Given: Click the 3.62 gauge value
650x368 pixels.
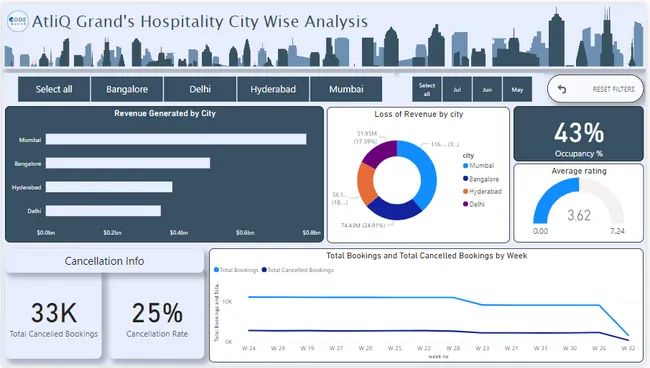Looking at the screenshot, I should click(579, 215).
